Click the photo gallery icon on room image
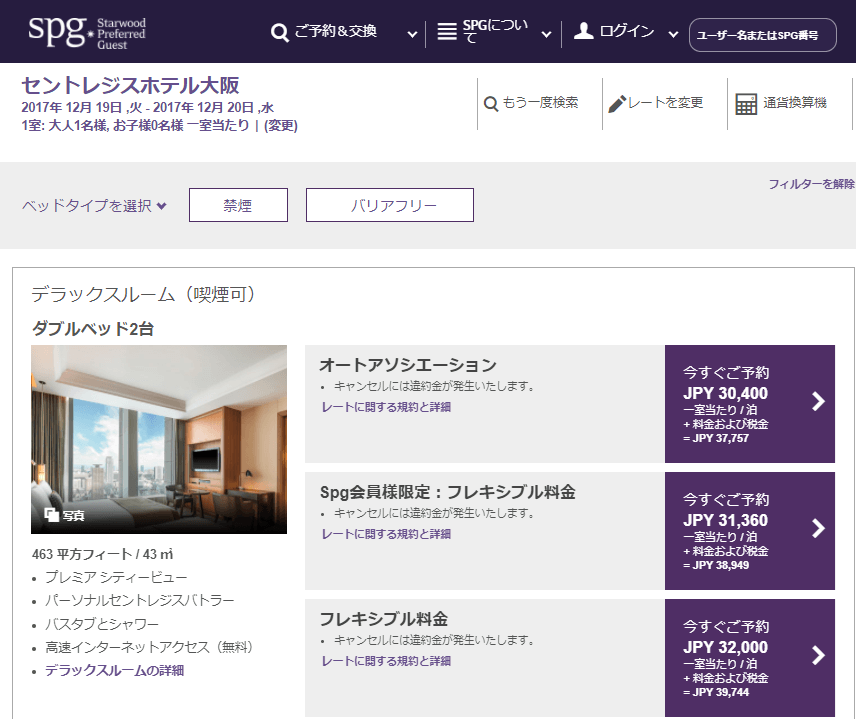856x719 pixels. pos(52,515)
